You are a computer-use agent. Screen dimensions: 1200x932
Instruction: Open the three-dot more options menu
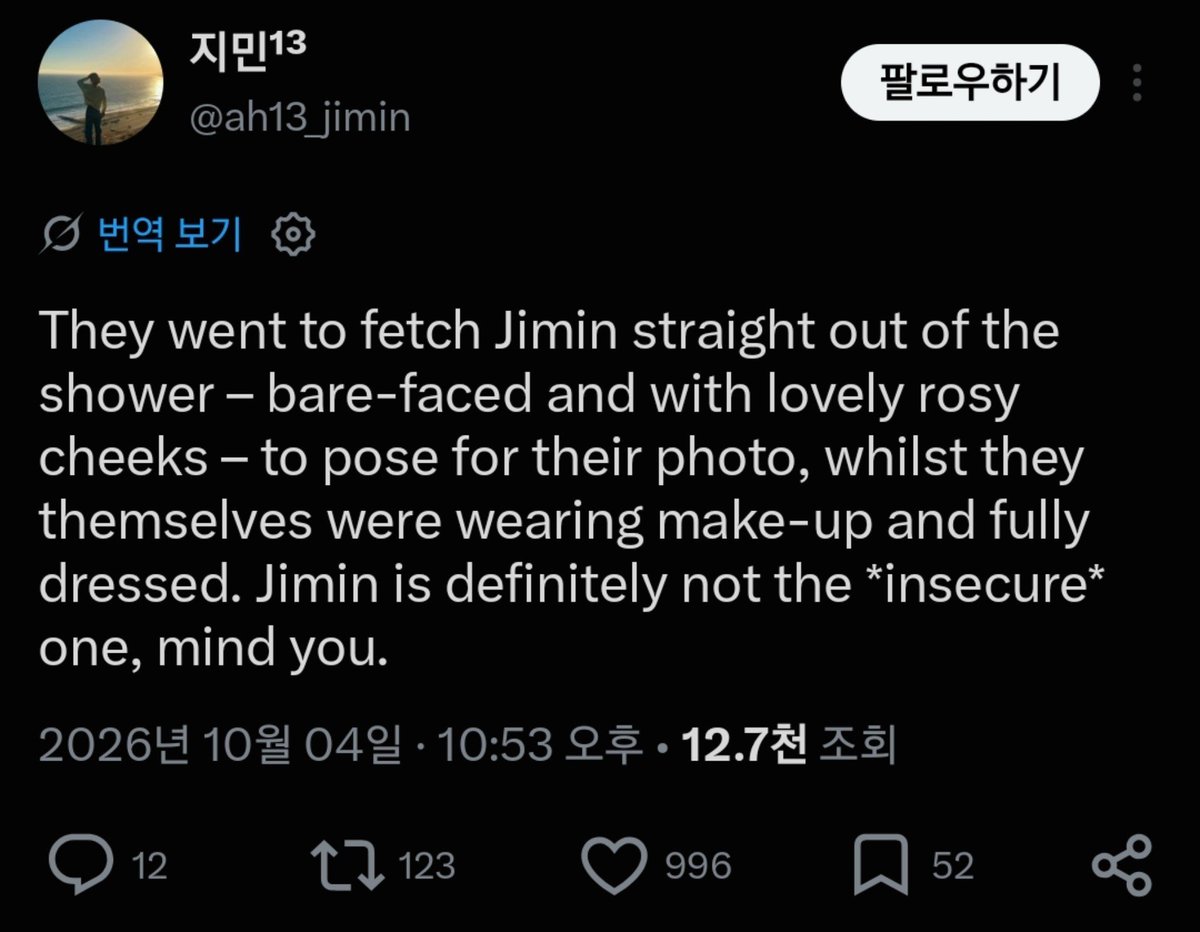click(x=1138, y=83)
